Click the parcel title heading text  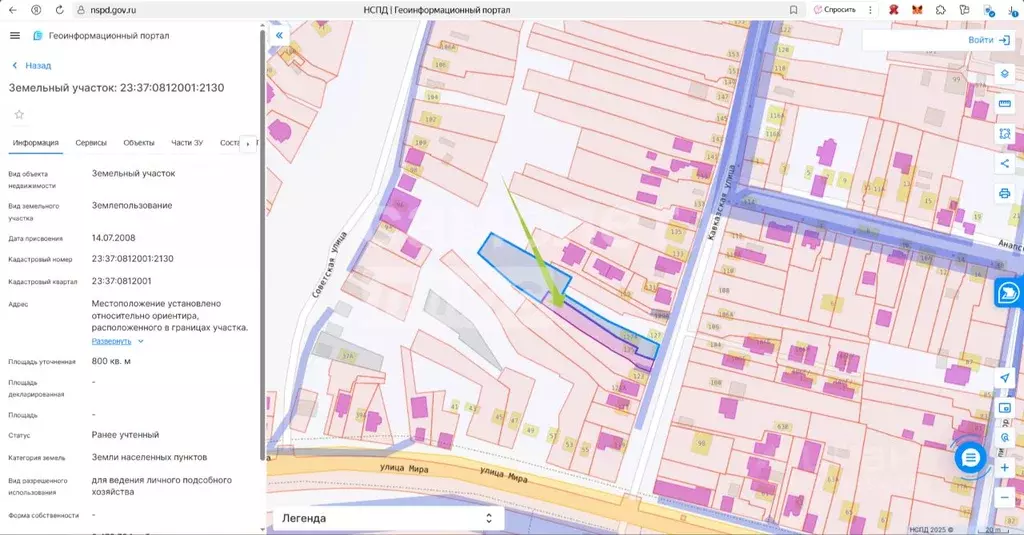pos(116,88)
